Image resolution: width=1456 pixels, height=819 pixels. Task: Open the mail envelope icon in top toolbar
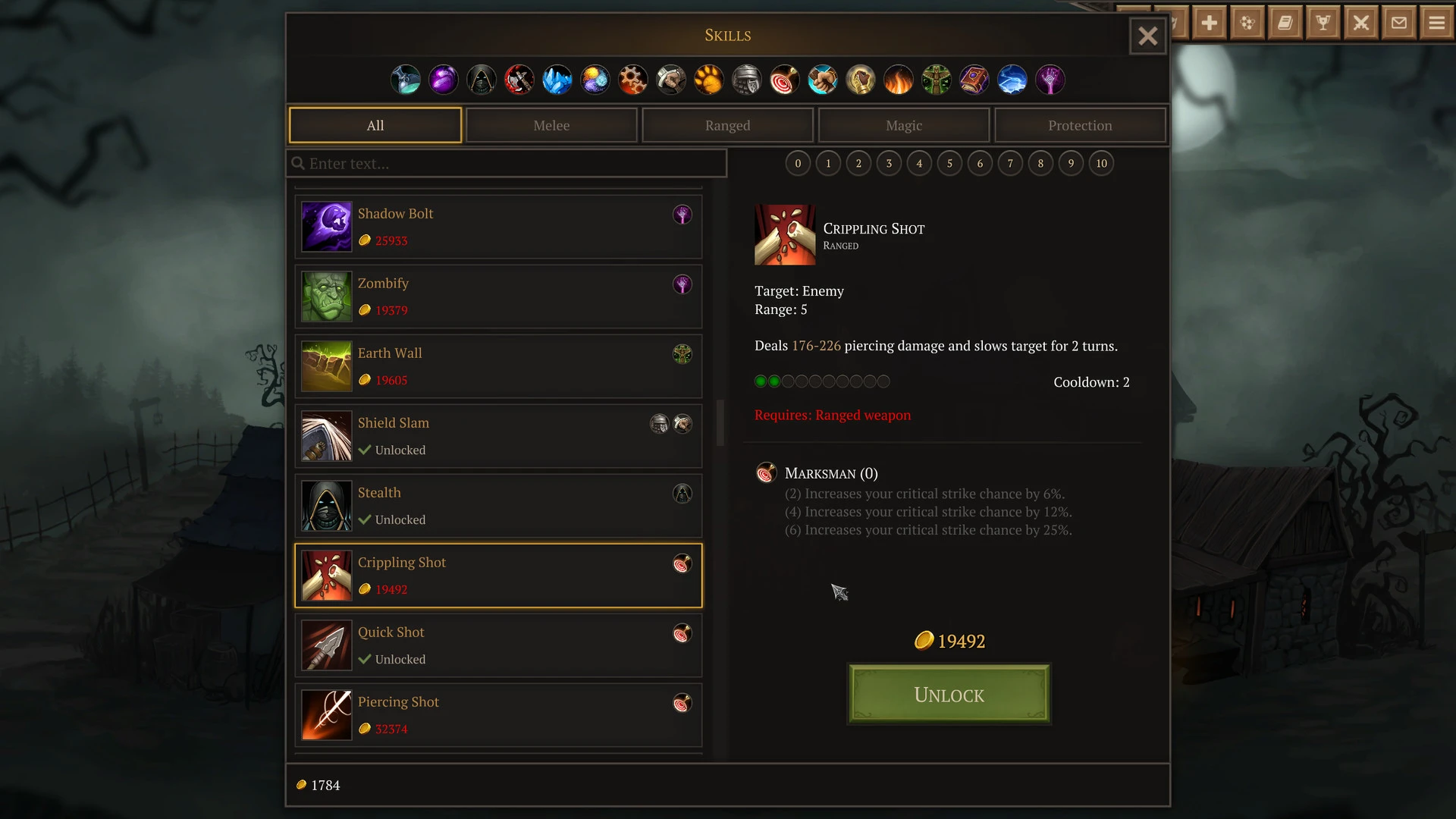coord(1399,23)
